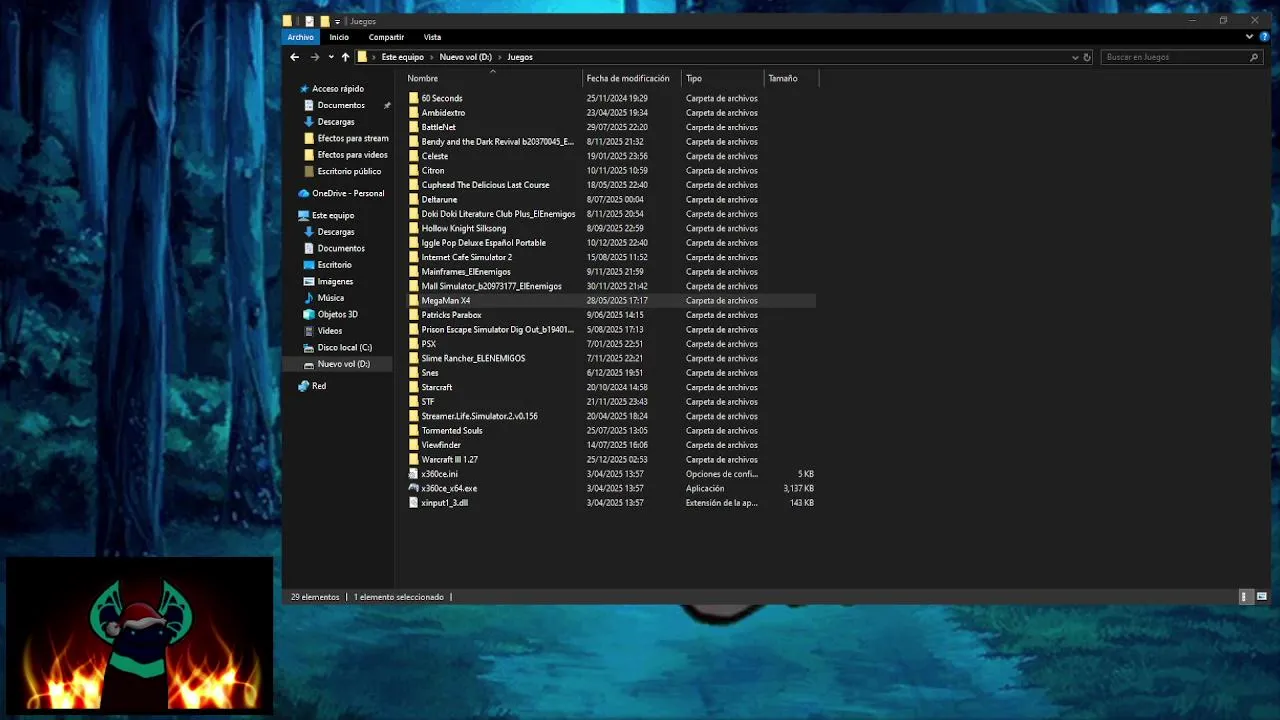Select the xinput1_3.dll file icon

click(413, 503)
